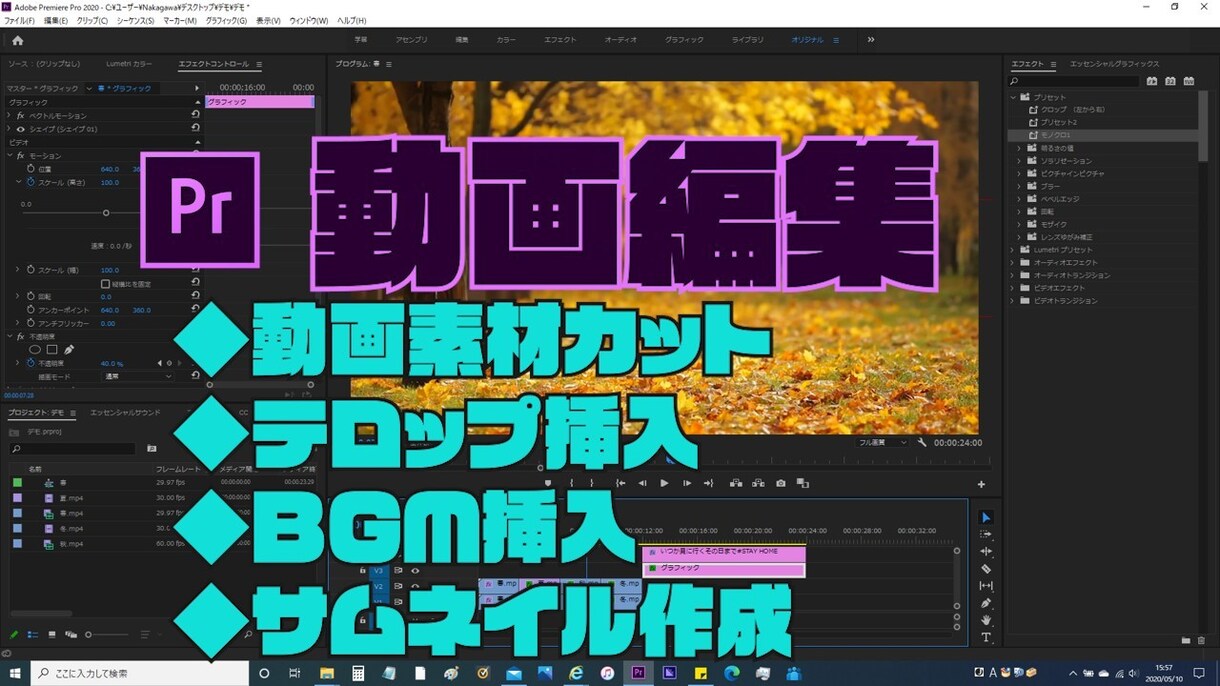
Task: Click Go to Out point button
Action: coord(708,483)
